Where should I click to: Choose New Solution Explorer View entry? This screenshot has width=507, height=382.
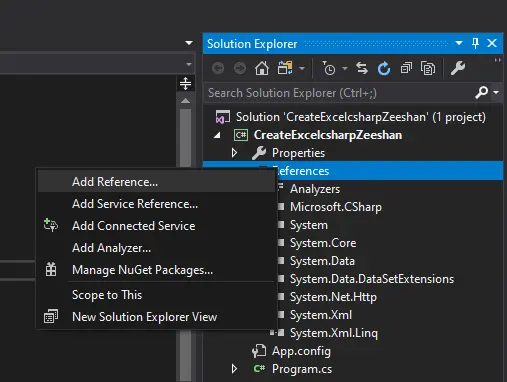(x=156, y=317)
